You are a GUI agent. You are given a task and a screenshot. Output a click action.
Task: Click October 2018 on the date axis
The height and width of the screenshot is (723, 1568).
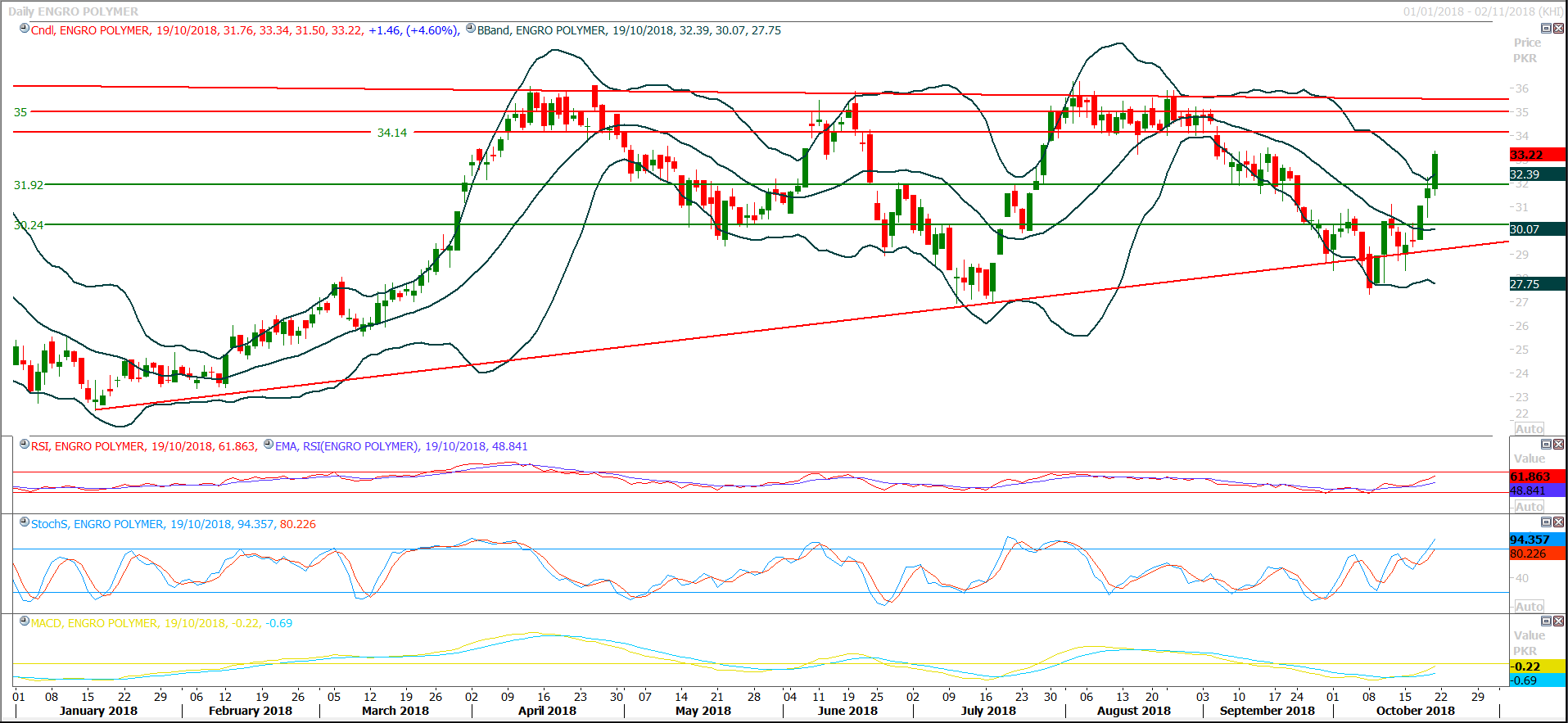1416,711
